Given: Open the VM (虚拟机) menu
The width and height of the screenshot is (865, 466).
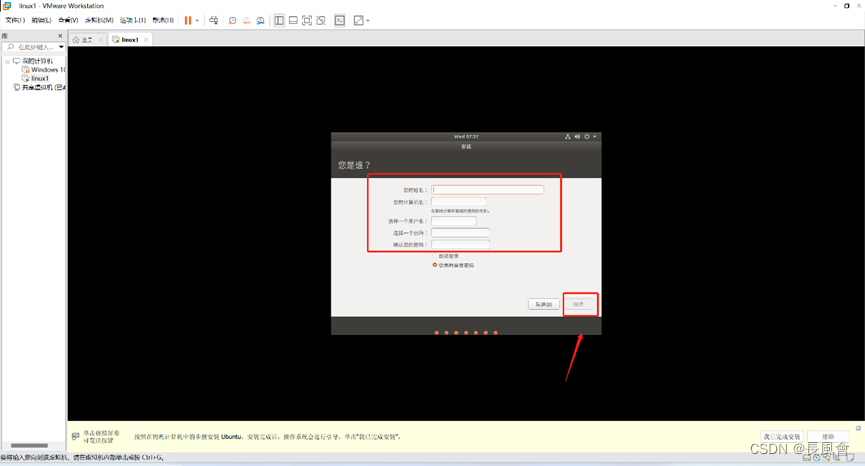Looking at the screenshot, I should click(x=99, y=20).
